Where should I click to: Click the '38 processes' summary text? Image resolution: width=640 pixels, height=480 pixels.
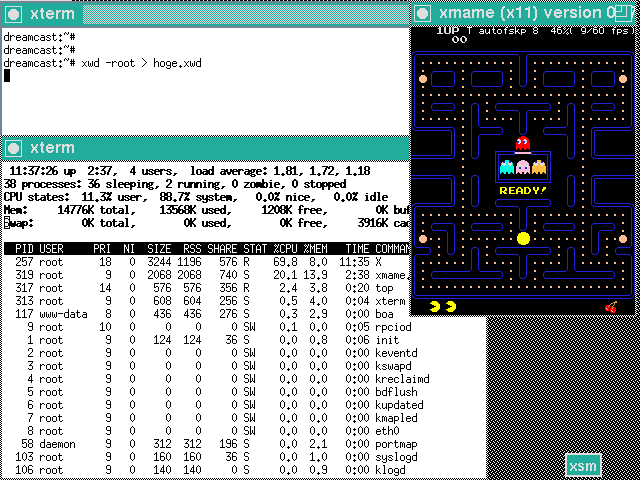(40, 184)
